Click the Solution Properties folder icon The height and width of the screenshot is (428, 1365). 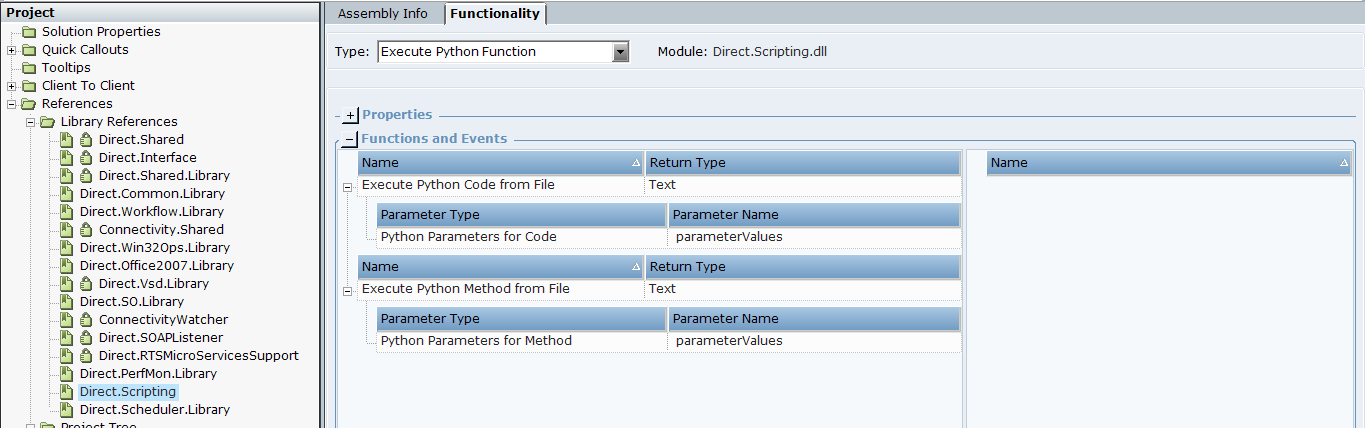click(x=29, y=32)
